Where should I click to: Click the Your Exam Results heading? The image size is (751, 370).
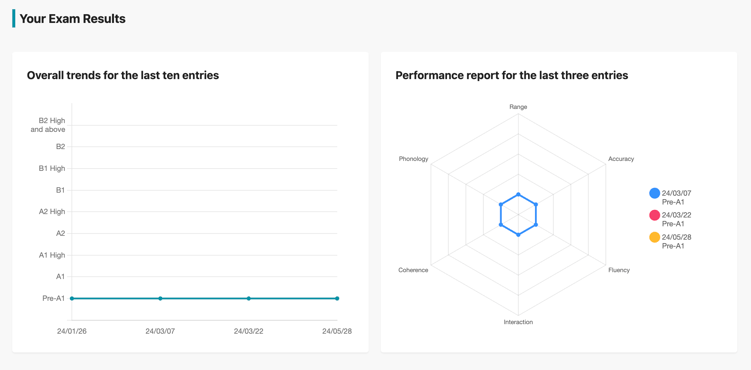click(x=72, y=19)
